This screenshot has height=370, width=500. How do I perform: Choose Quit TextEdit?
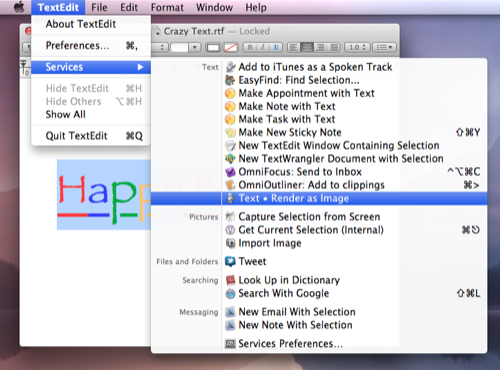(91, 136)
